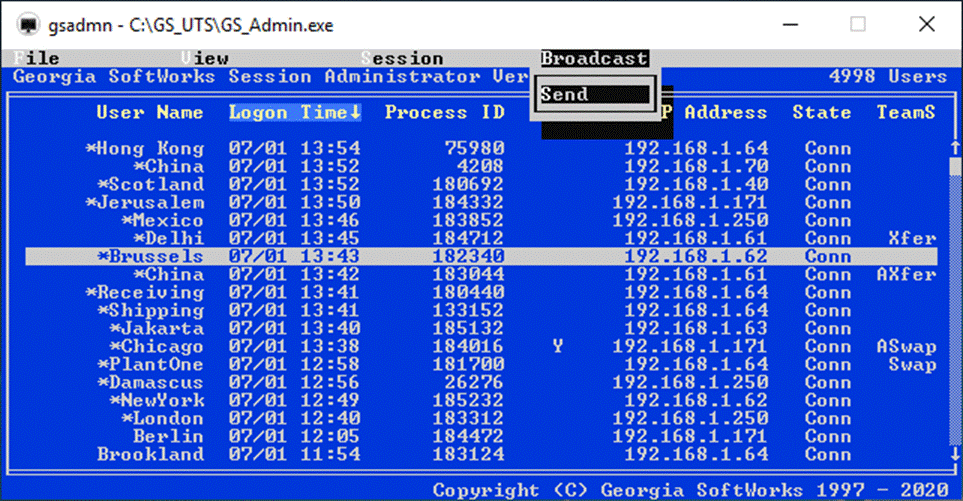Click the copyright Georgia SoftWorks footer text
Image resolution: width=963 pixels, height=501 pixels.
690,490
